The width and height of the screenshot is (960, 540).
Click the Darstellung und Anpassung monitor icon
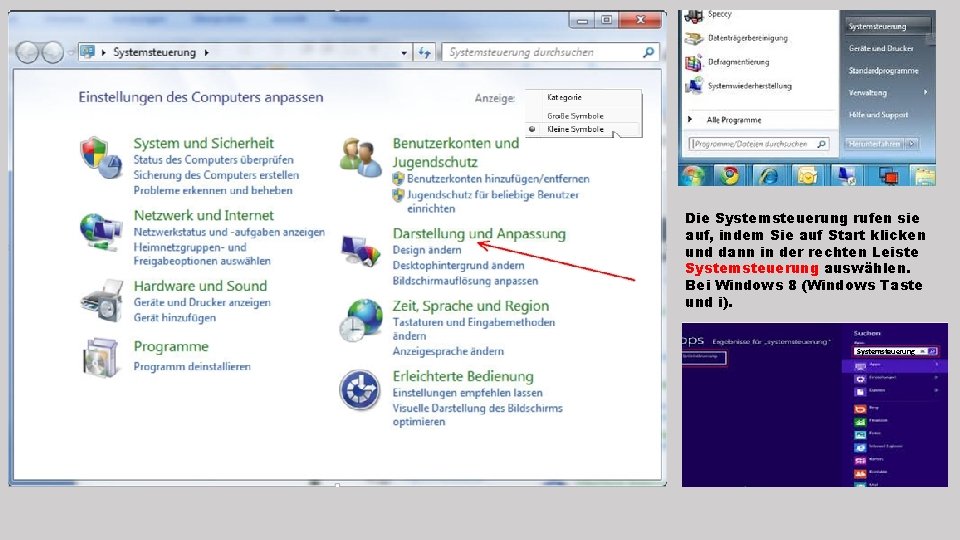[x=361, y=251]
